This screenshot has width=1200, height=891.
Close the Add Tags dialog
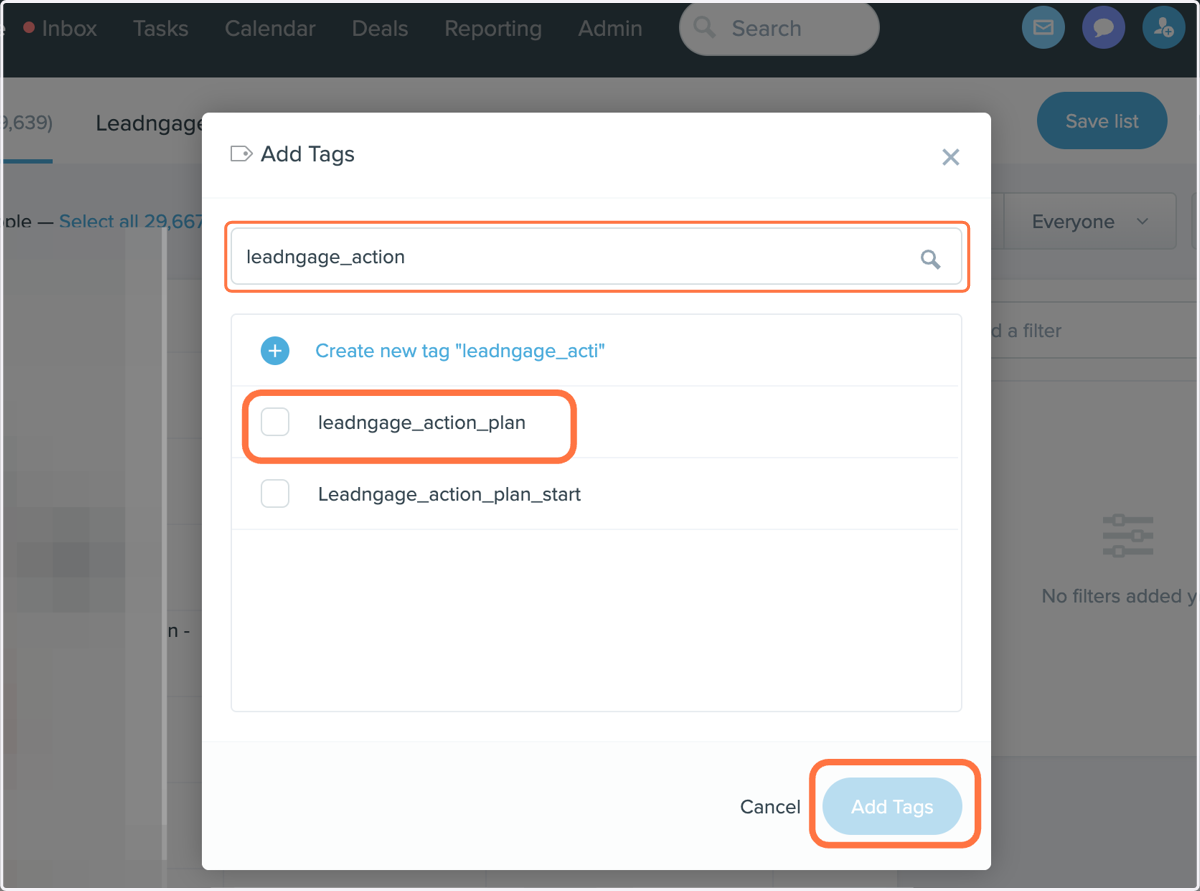(x=951, y=157)
